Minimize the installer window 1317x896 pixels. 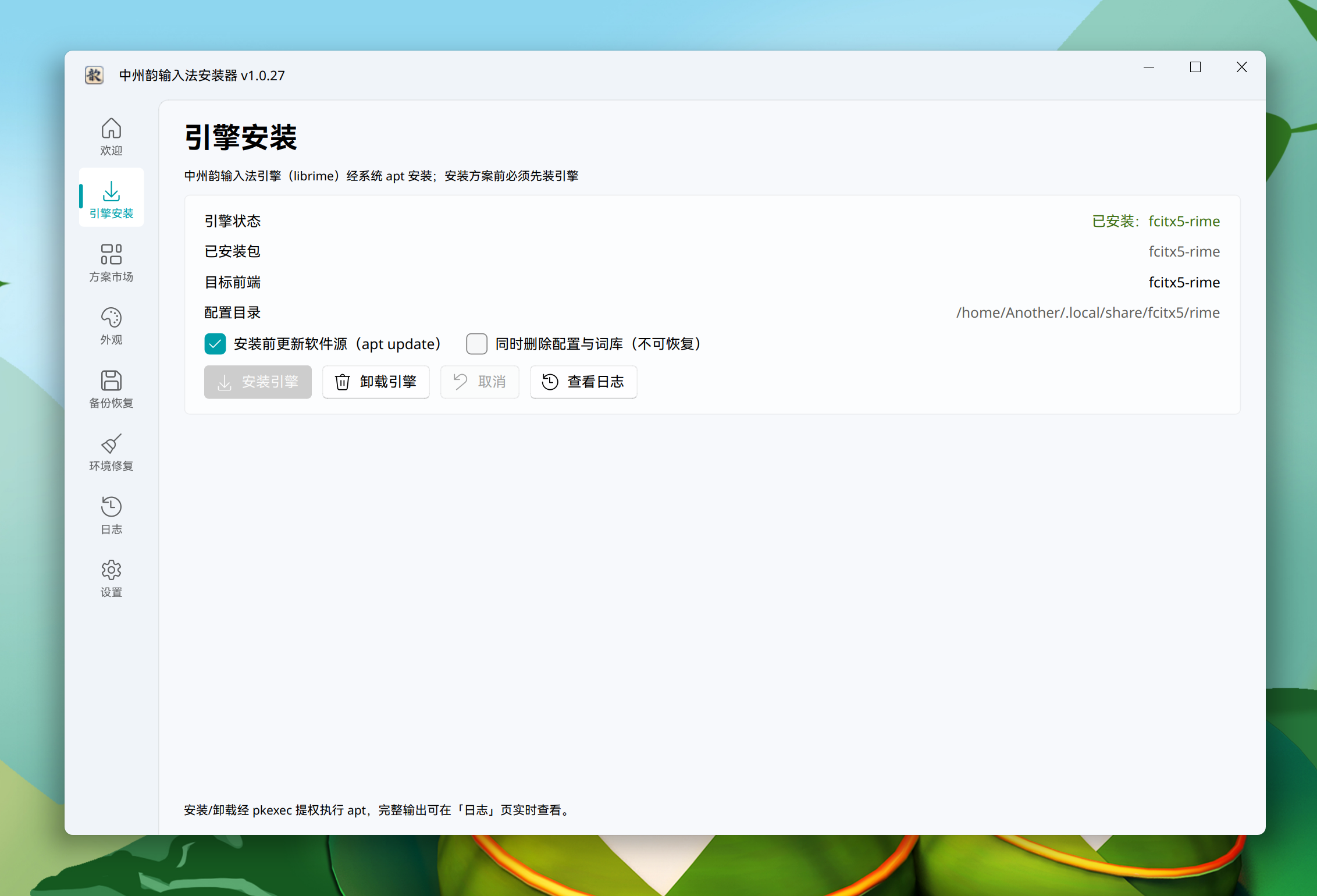pos(1149,67)
